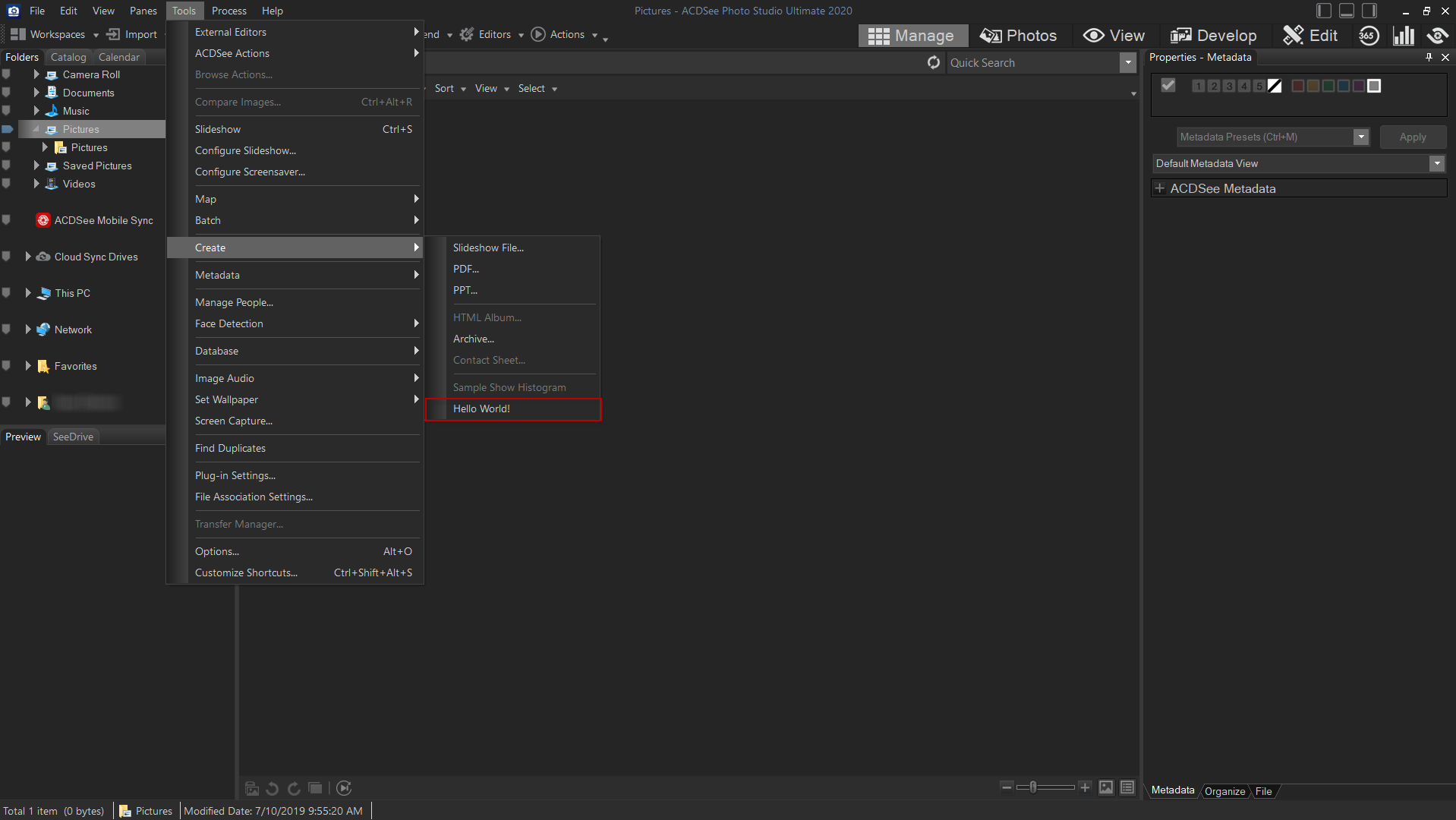This screenshot has height=820, width=1456.
Task: Click the zoom out minus button
Action: [1007, 787]
